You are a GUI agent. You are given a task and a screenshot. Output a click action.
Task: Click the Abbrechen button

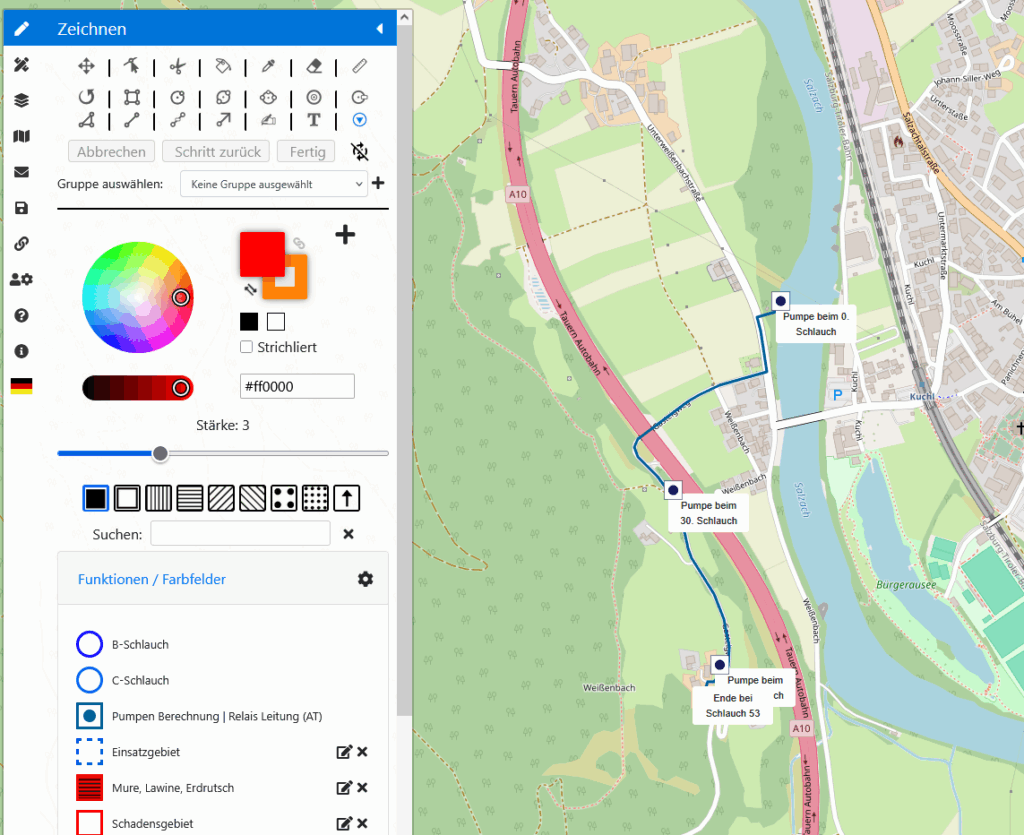[112, 151]
